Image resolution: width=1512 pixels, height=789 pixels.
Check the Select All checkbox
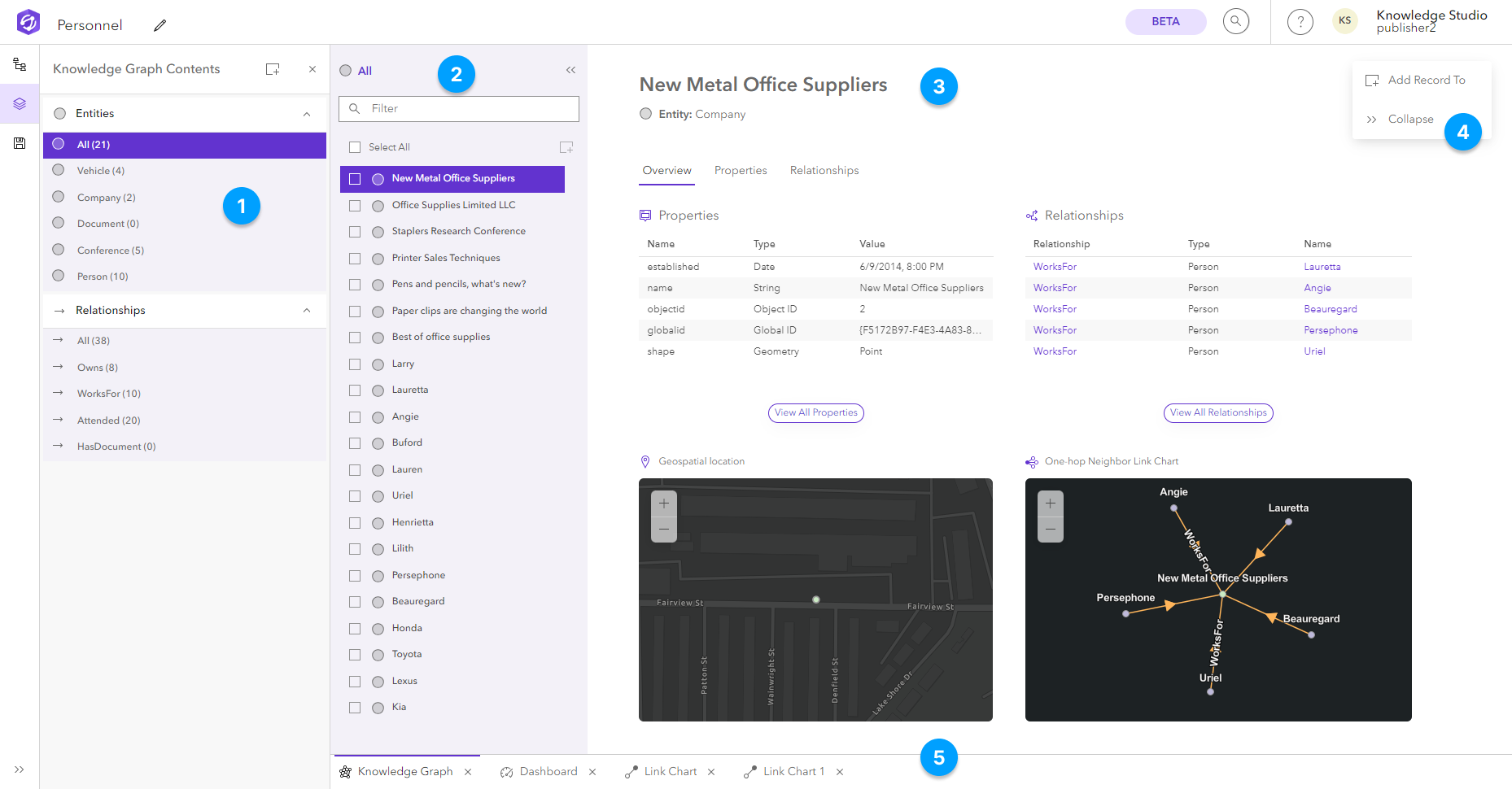click(x=355, y=147)
